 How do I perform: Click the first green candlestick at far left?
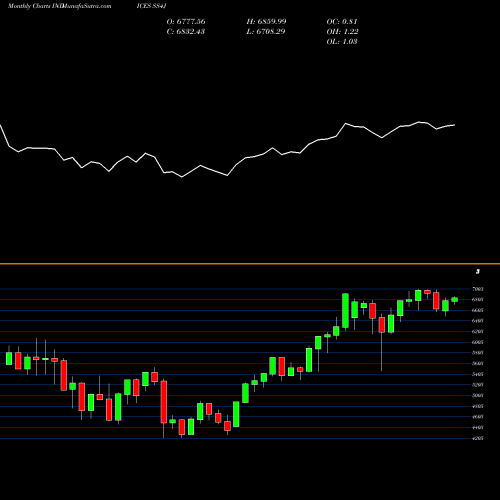click(x=9, y=358)
